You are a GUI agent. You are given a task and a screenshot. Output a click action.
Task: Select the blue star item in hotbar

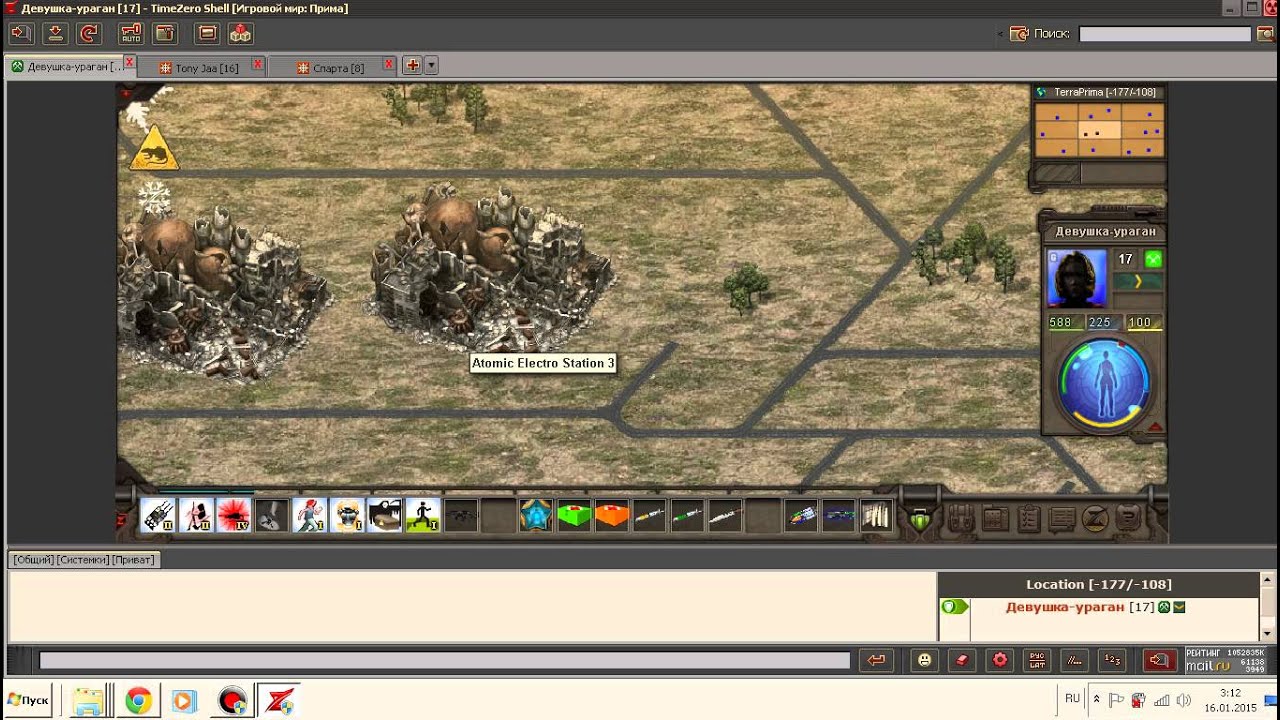tap(536, 516)
